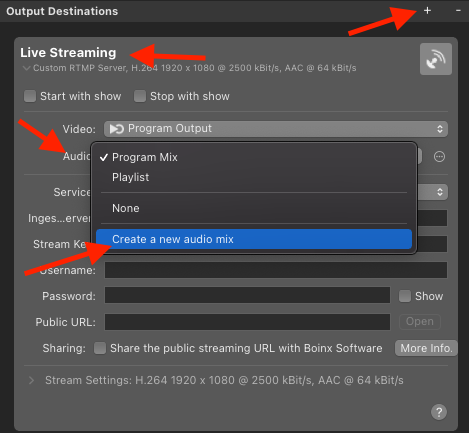Collapse the Live Streaming summary chevron
This screenshot has height=433, width=469.
[26, 68]
